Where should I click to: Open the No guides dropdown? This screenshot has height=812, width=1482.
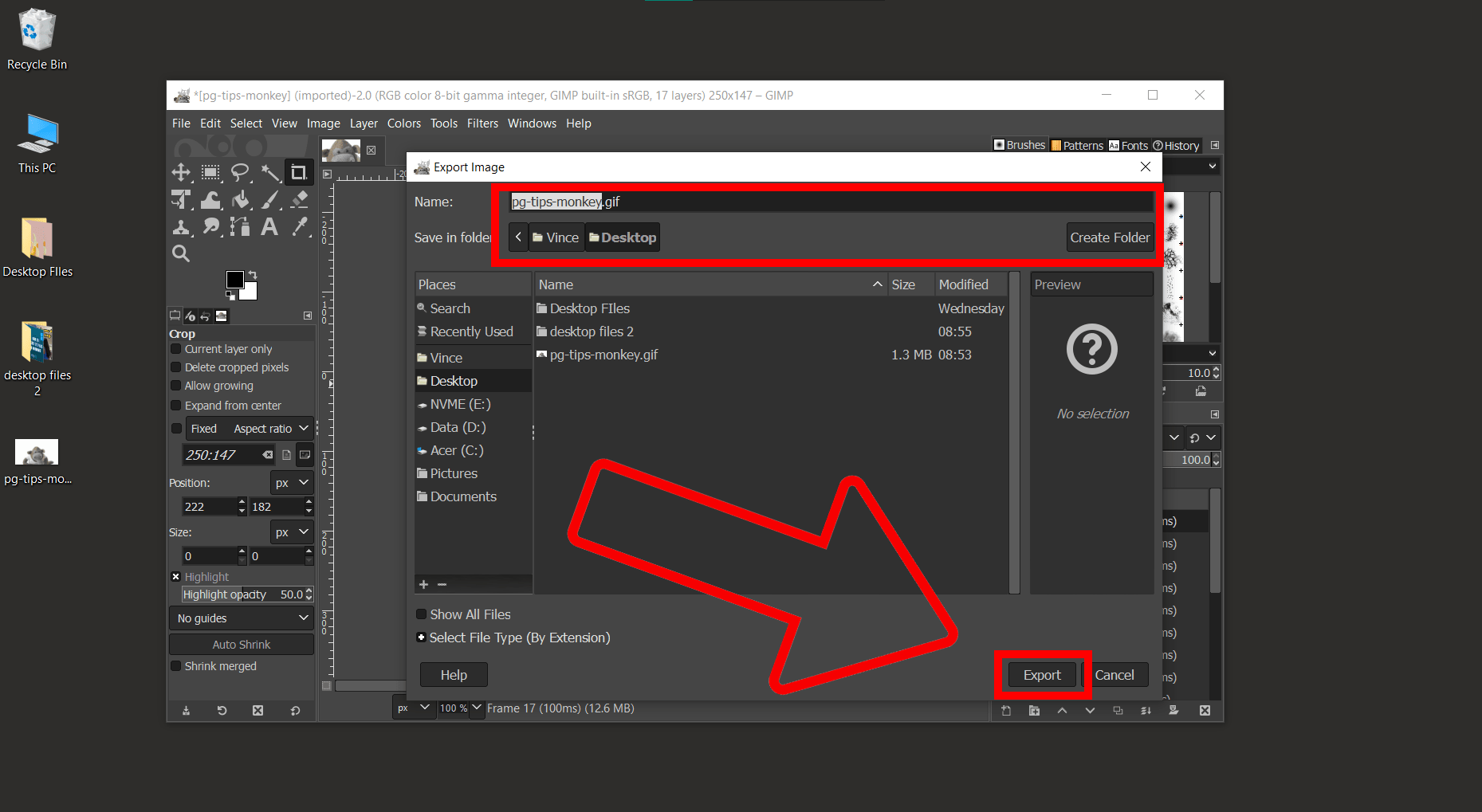pos(241,618)
